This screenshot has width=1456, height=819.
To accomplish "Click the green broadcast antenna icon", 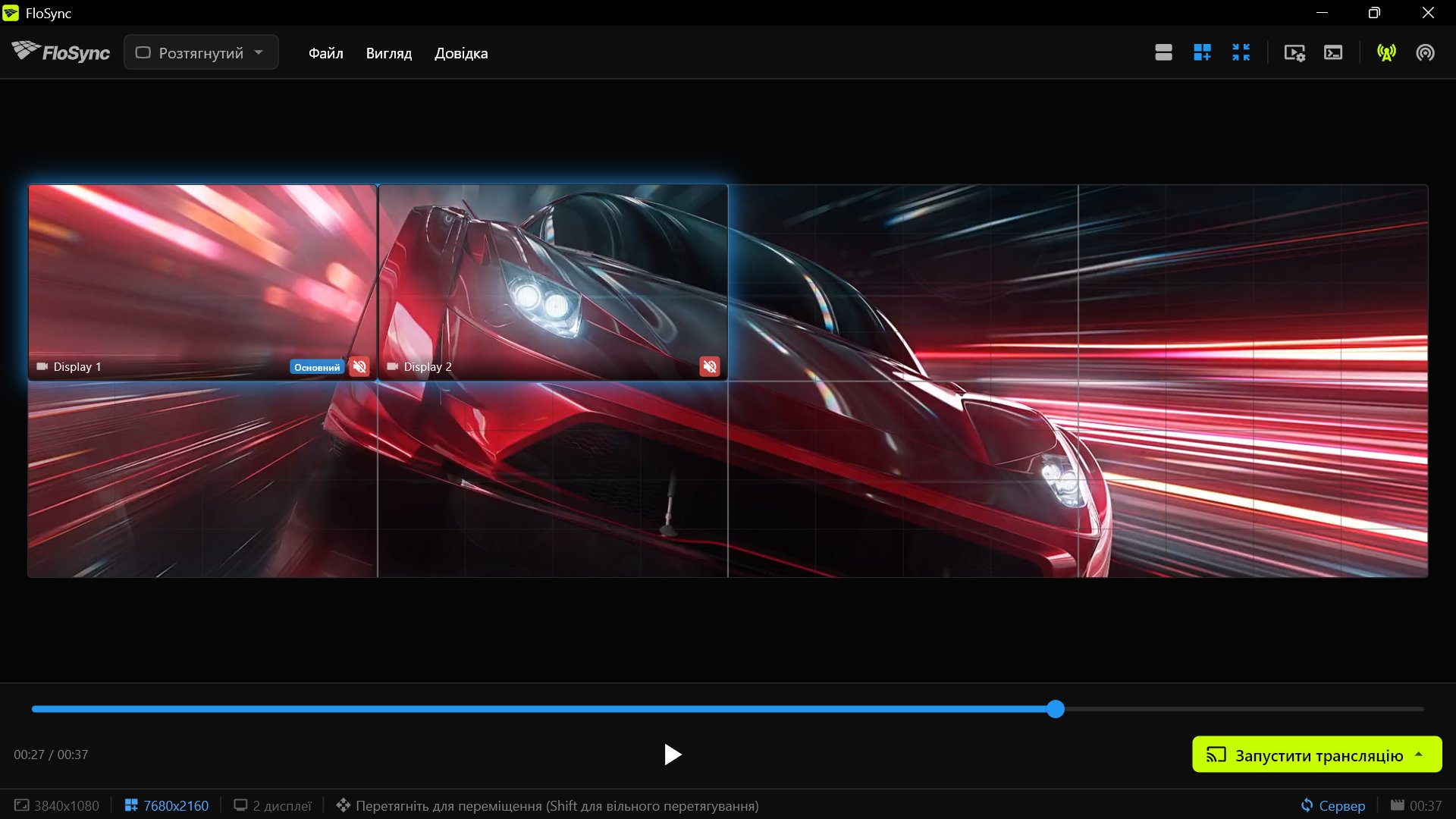I will pyautogui.click(x=1386, y=52).
